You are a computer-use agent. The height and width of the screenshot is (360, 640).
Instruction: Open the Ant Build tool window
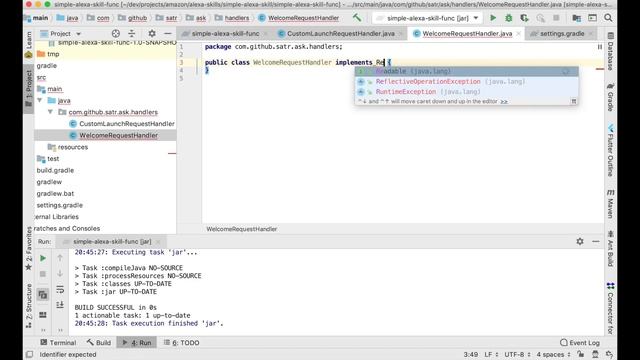[611, 249]
